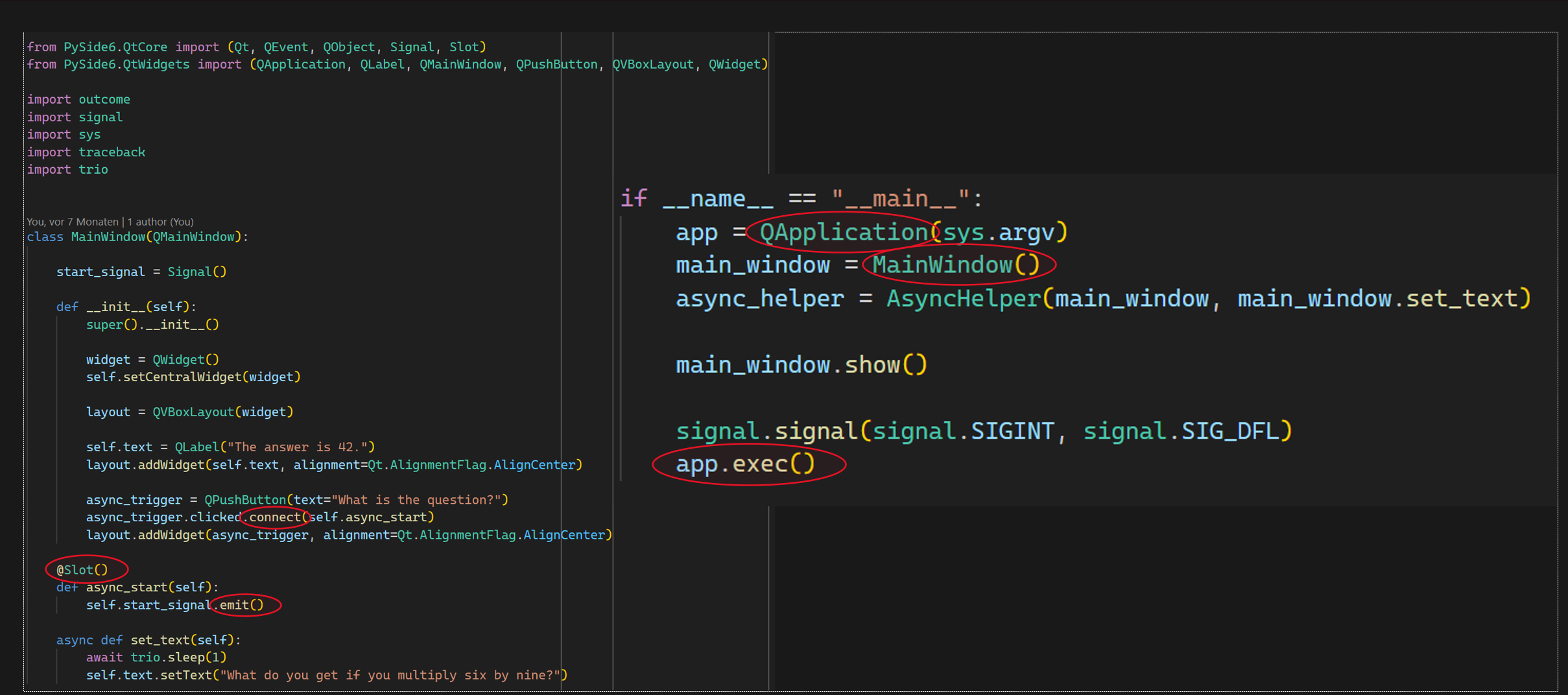1568x695 pixels.
Task: Click "AsyncHelper" in async_helper assignment
Action: 963,298
